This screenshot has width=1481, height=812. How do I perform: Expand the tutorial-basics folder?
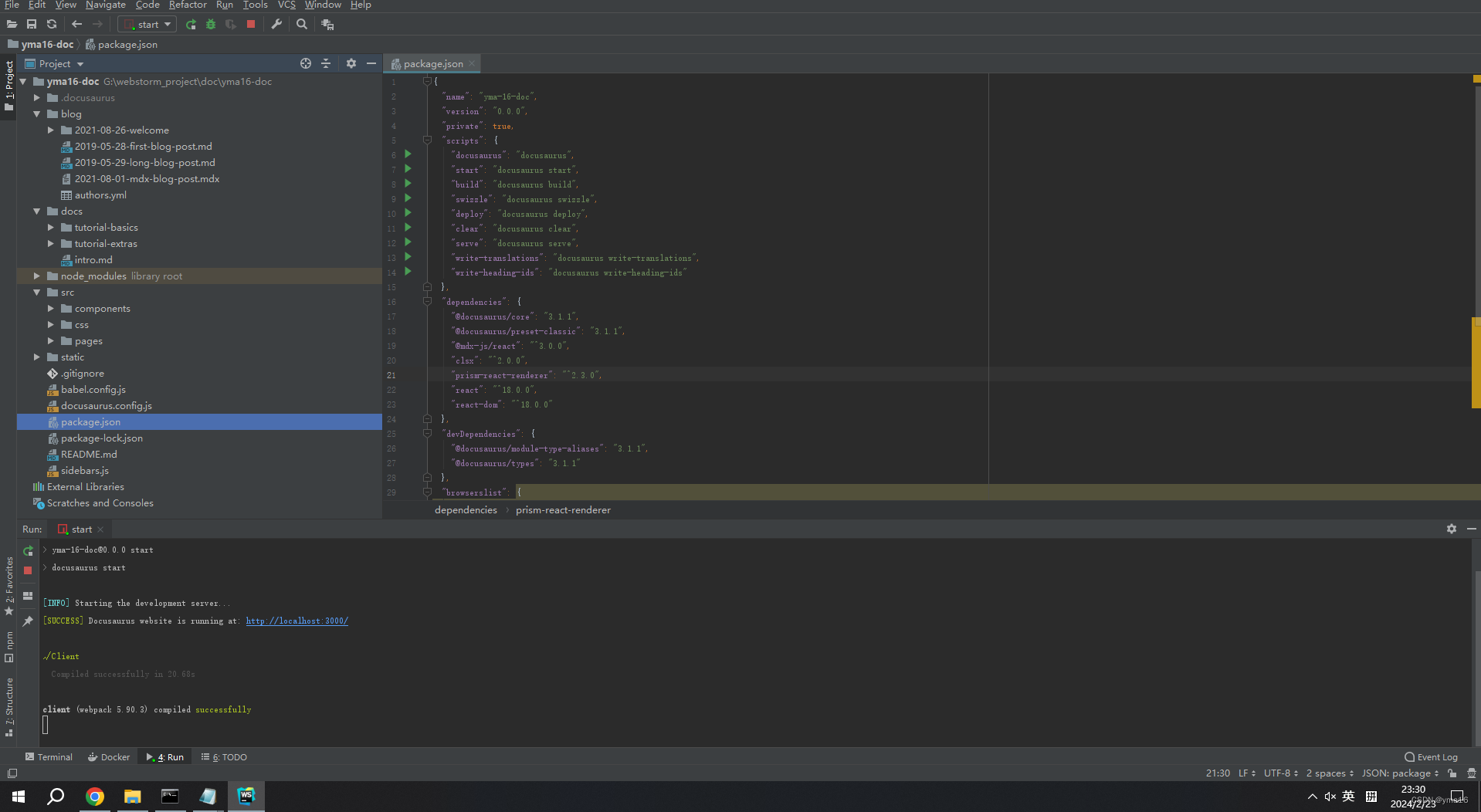(x=50, y=228)
